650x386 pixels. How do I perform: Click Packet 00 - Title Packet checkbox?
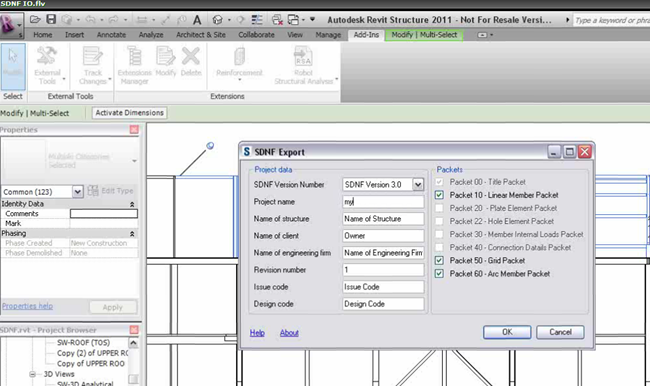click(x=439, y=182)
